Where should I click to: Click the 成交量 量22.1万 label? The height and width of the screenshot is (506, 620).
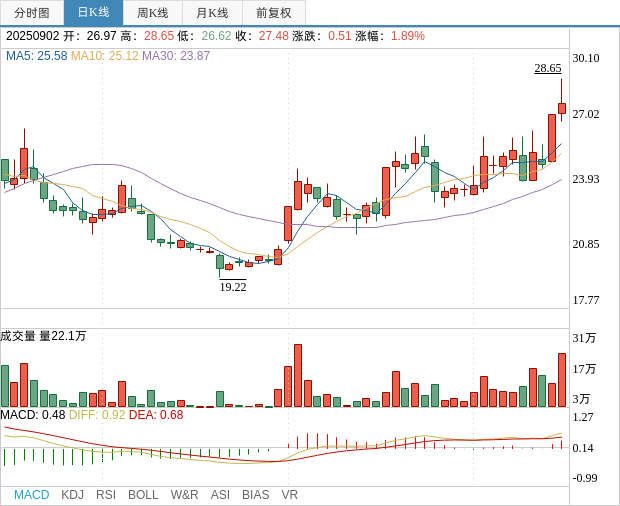pyautogui.click(x=43, y=336)
